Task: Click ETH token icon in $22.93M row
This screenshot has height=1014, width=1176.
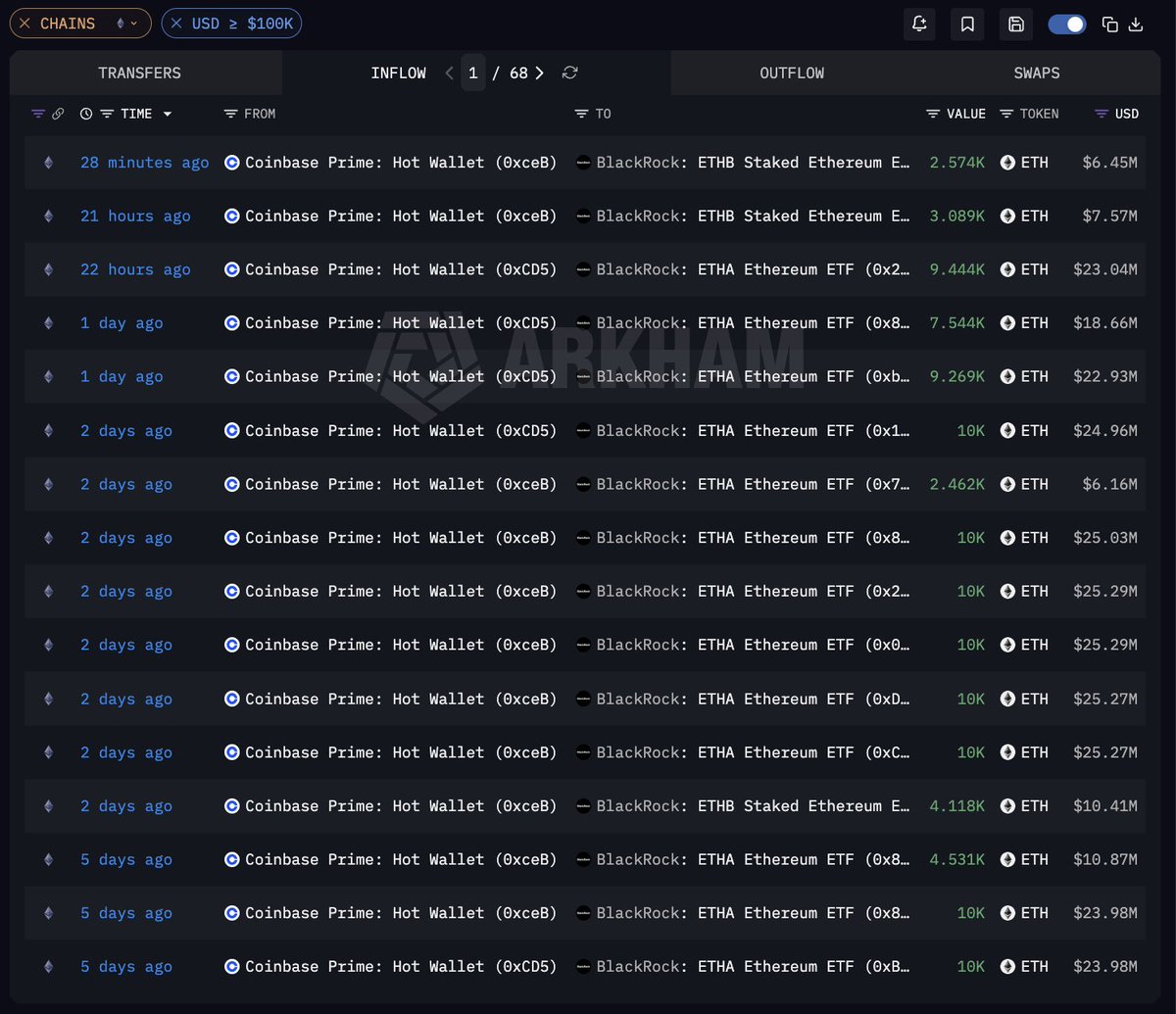Action: (x=1007, y=377)
